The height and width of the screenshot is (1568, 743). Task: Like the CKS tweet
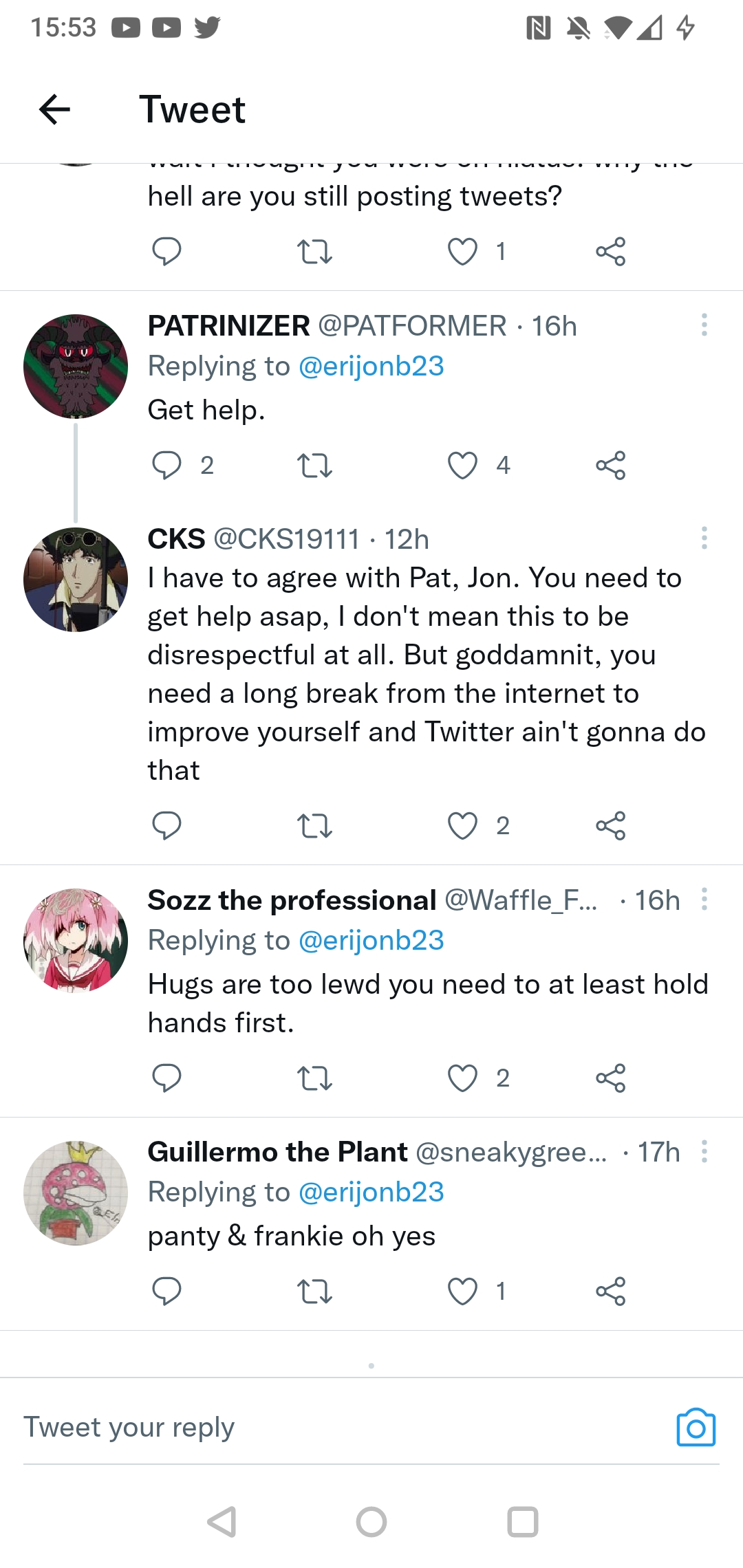point(462,825)
